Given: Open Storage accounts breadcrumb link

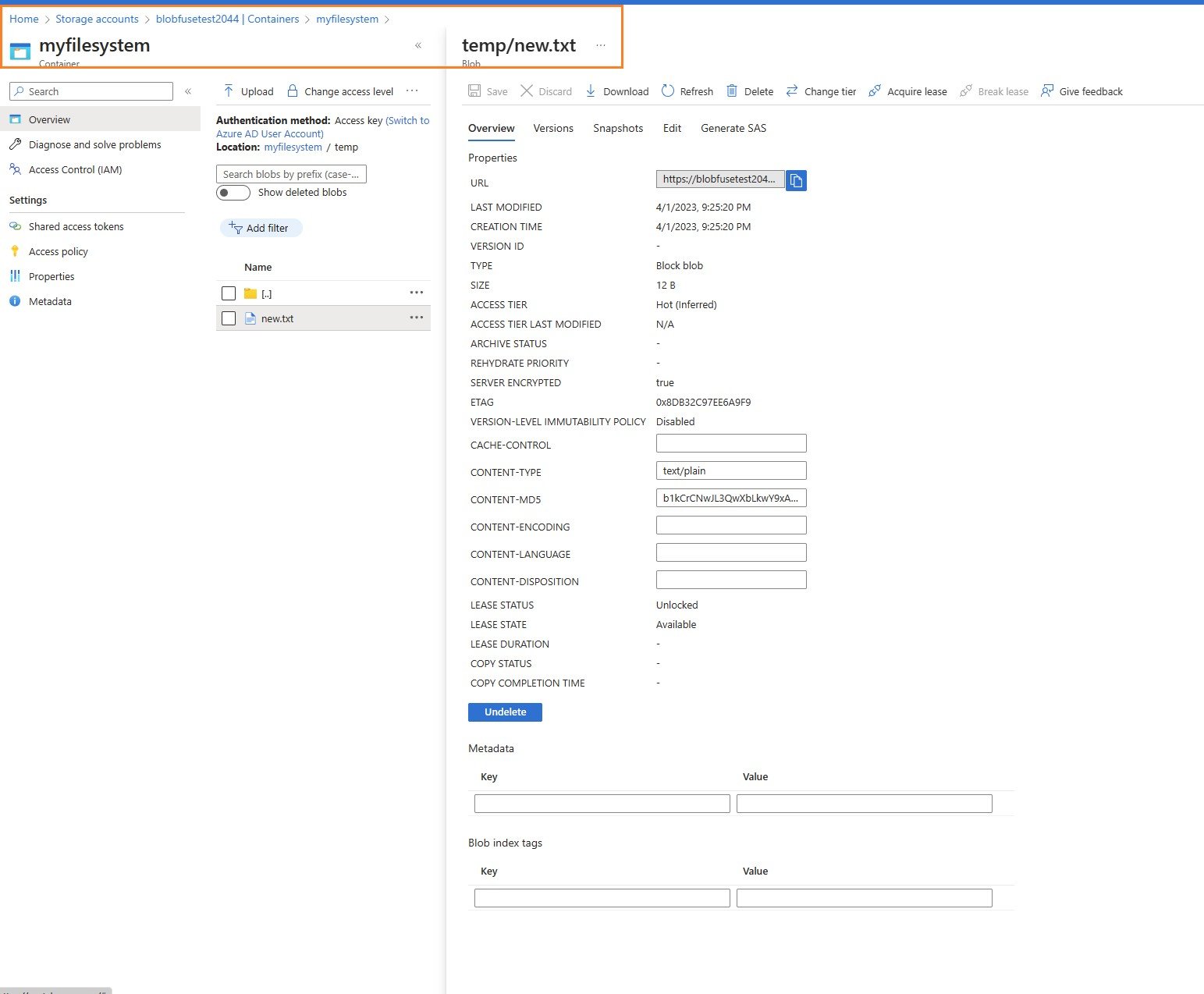Looking at the screenshot, I should pos(97,19).
